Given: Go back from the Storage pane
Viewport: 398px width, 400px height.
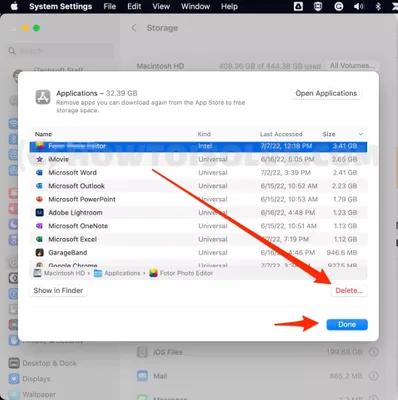Looking at the screenshot, I should (x=134, y=28).
